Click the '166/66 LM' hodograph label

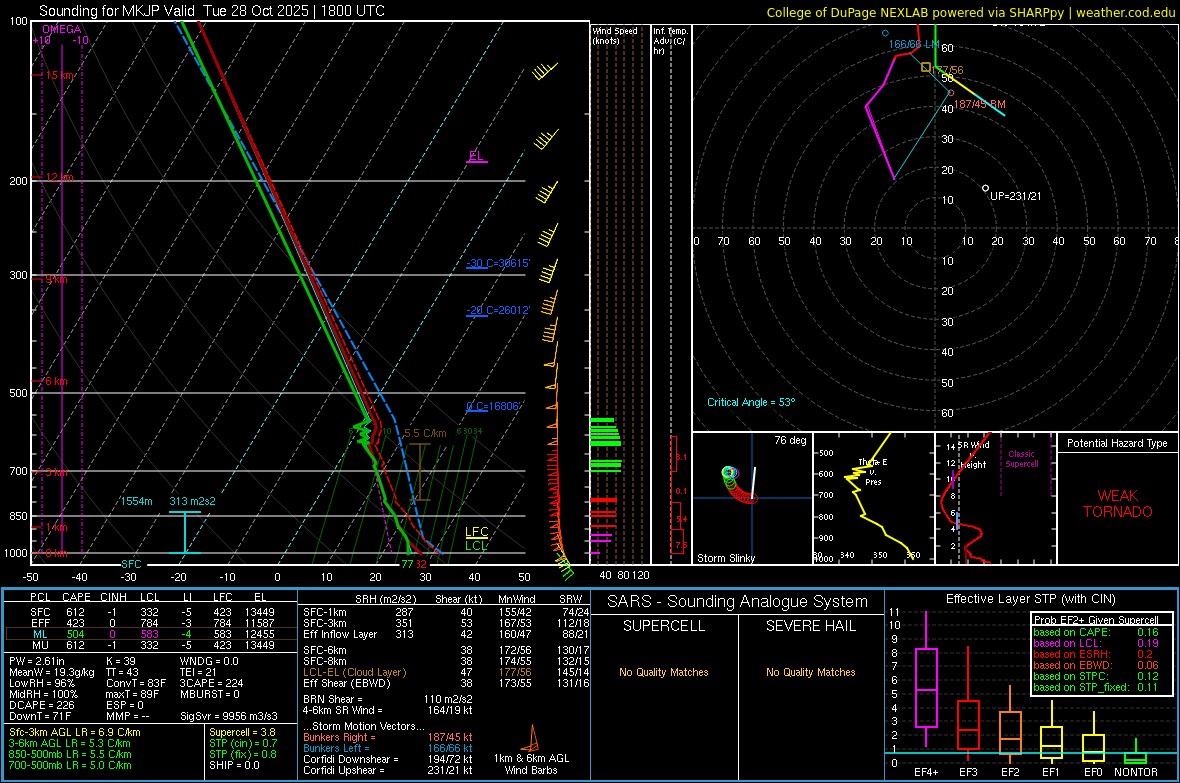(x=914, y=44)
